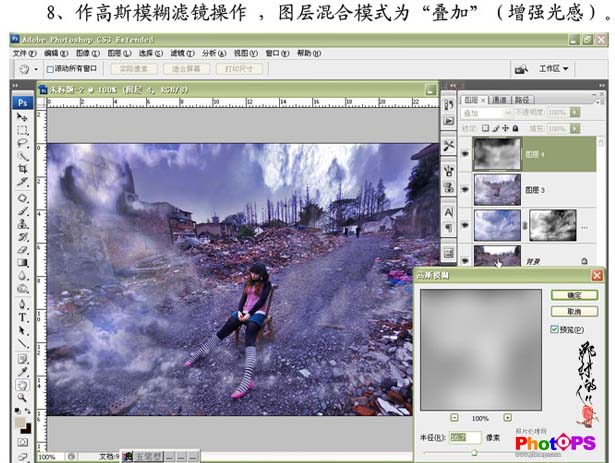
Task: Hide the 背景 layer eye
Action: tap(465, 260)
